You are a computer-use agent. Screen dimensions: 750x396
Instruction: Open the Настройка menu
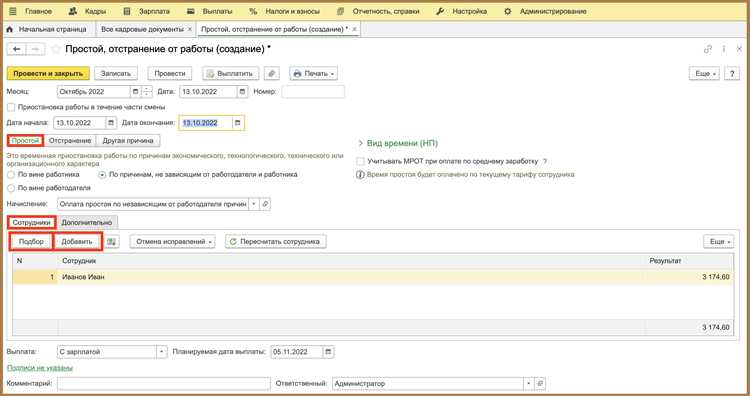462,11
